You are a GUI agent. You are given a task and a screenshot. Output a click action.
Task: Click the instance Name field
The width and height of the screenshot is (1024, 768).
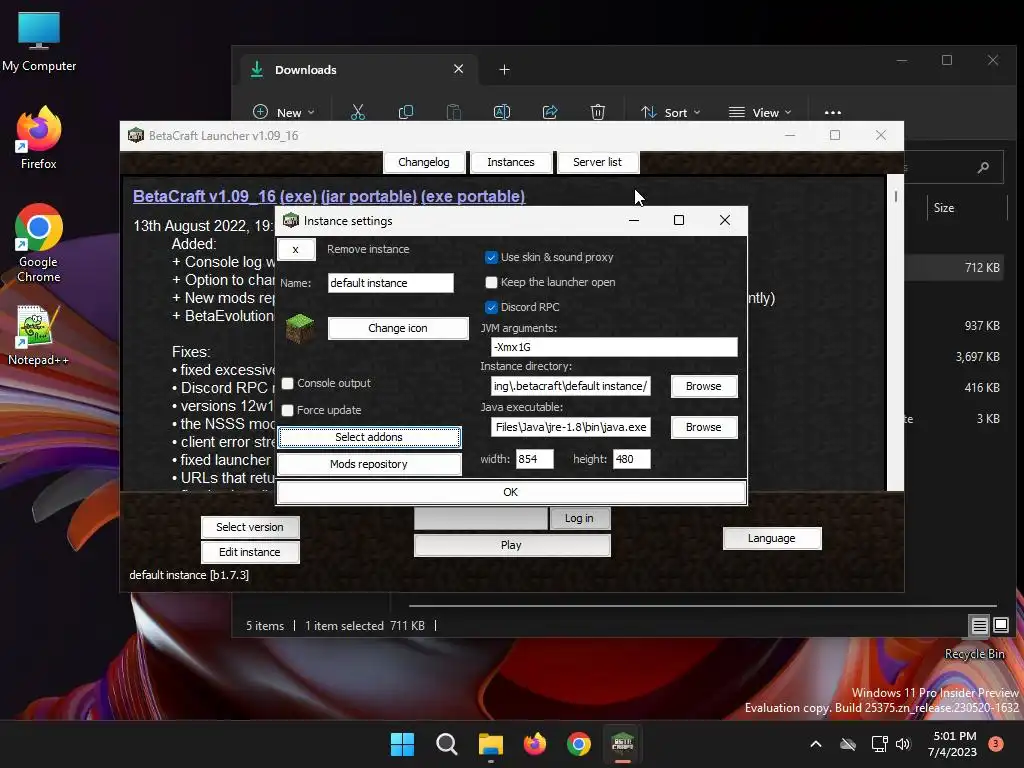pos(391,283)
